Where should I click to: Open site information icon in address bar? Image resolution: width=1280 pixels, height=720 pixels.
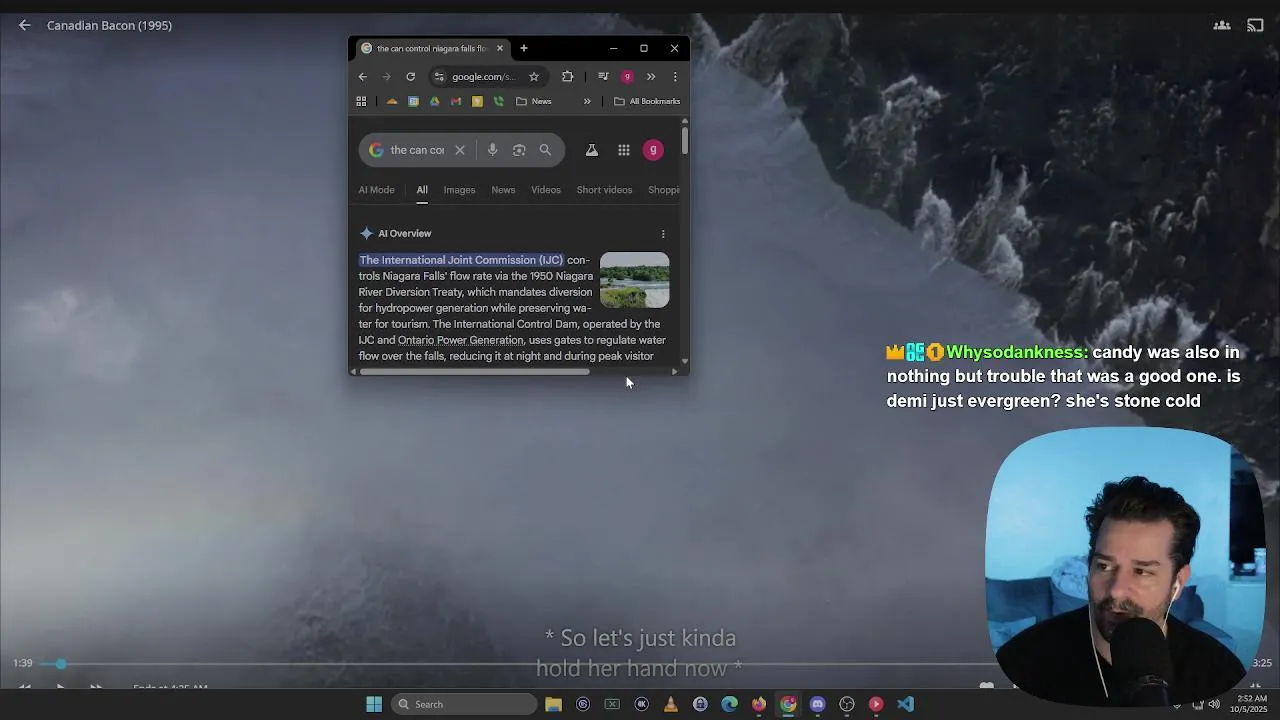tap(439, 77)
